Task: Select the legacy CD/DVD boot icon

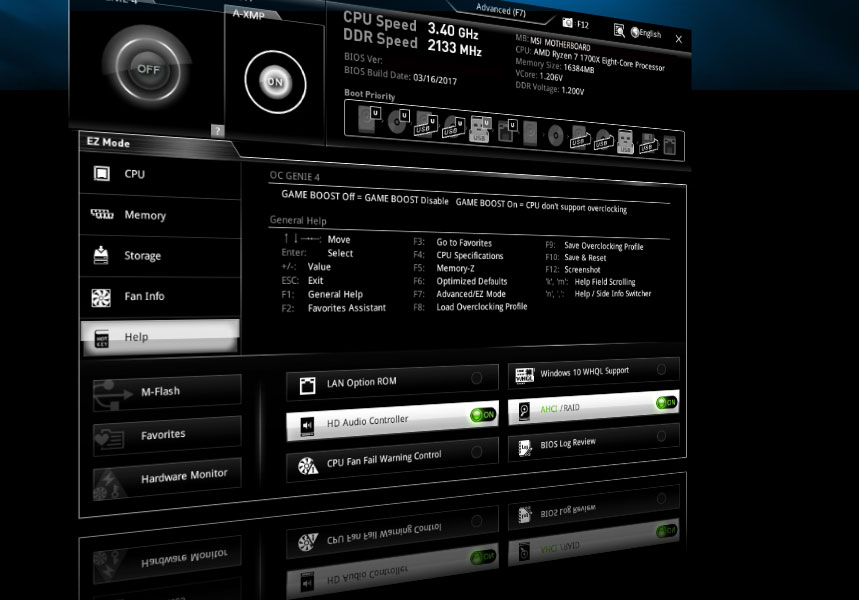Action: point(556,135)
